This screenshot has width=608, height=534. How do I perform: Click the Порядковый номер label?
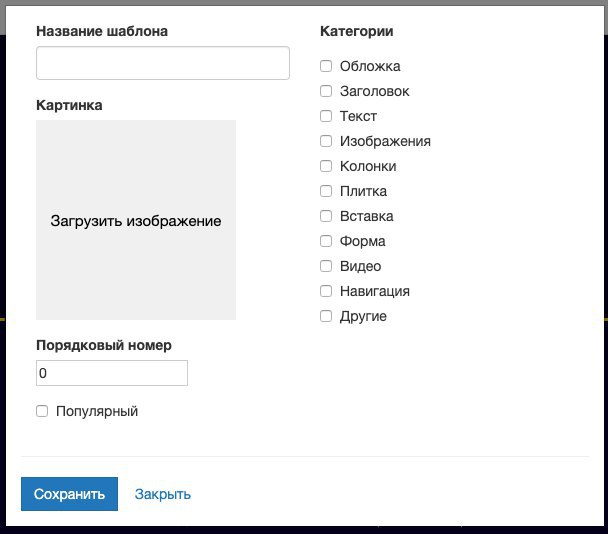(x=104, y=345)
